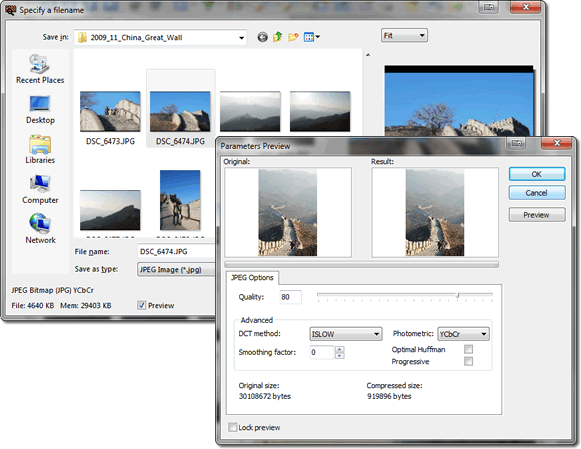Click the help button on Parameters Preview title bar
Screen dimensions: 581x449
[516, 143]
